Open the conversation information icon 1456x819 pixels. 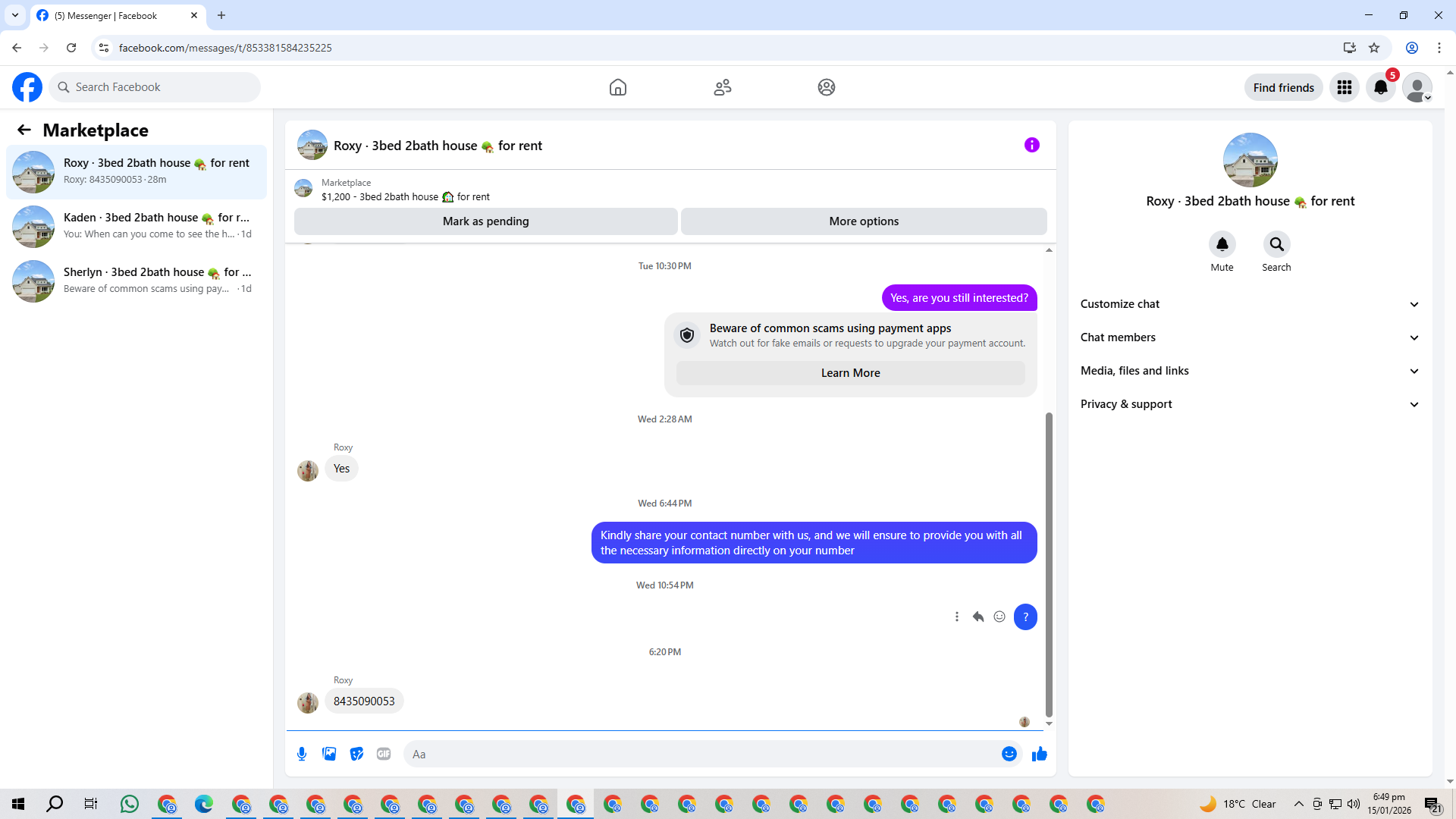[x=1031, y=145]
